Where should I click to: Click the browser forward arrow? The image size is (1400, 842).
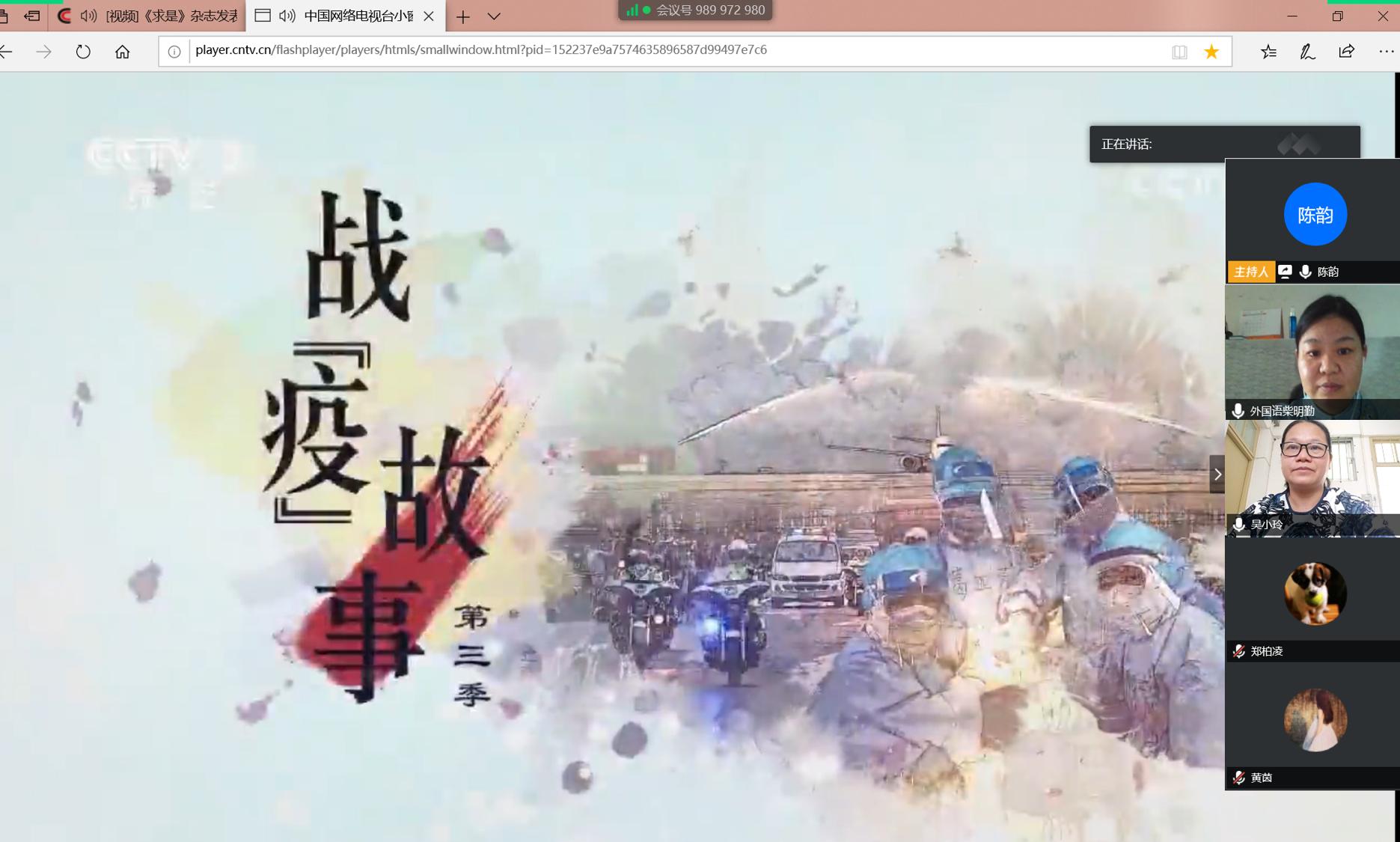point(44,51)
